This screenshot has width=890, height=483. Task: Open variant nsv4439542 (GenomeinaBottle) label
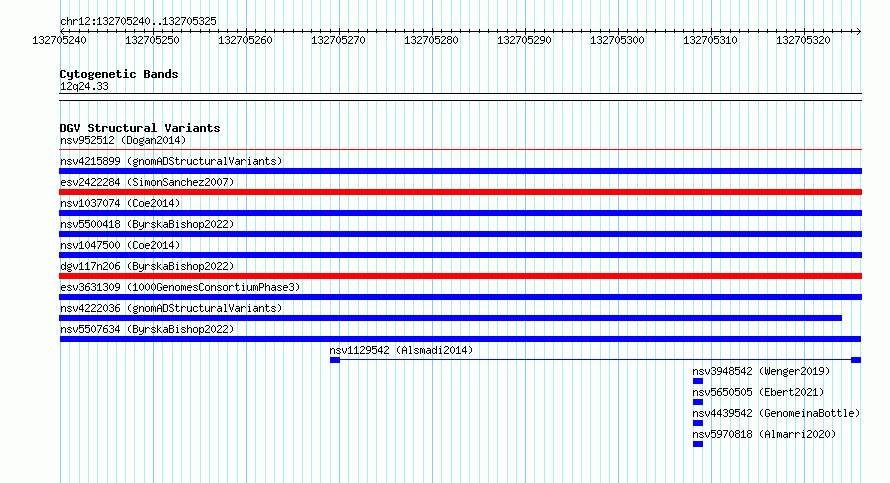pos(776,413)
